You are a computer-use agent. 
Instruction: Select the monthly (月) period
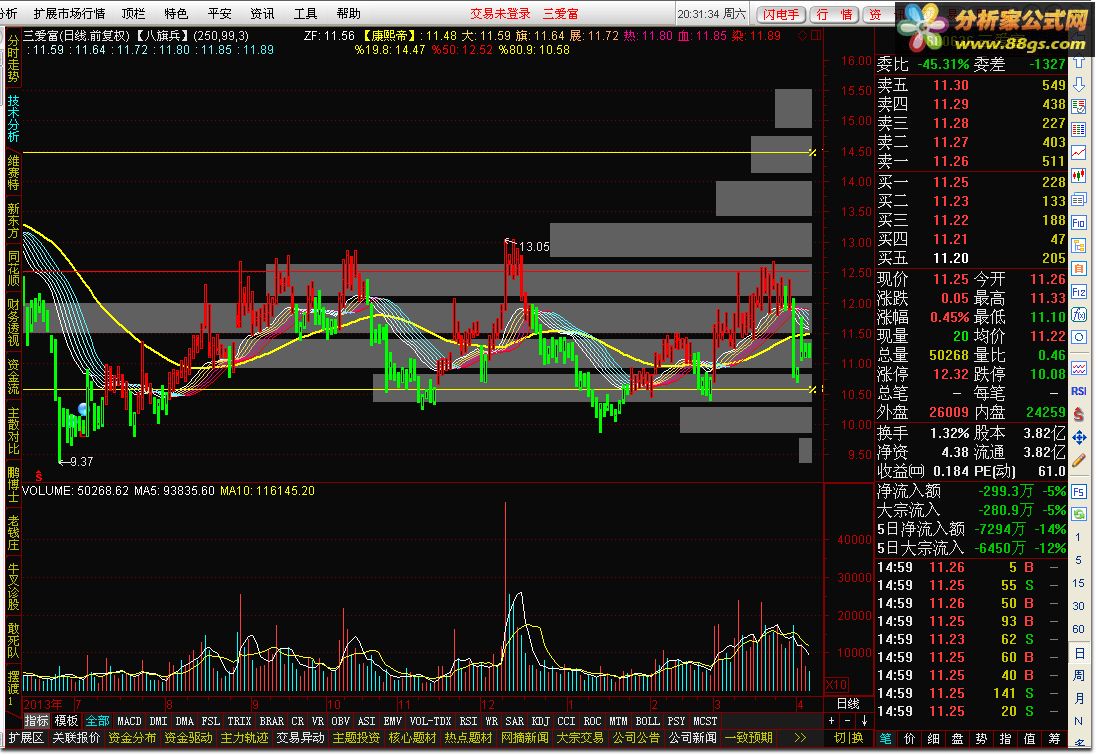point(1078,699)
